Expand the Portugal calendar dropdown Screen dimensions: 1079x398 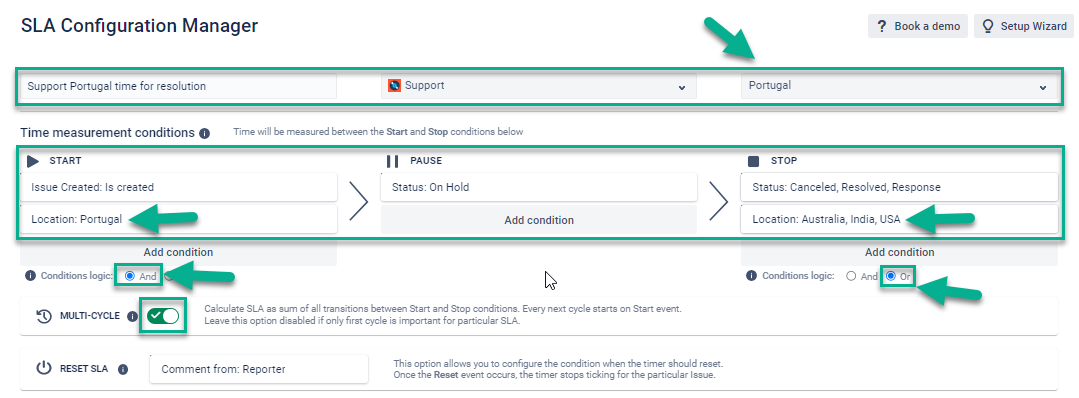[899, 86]
